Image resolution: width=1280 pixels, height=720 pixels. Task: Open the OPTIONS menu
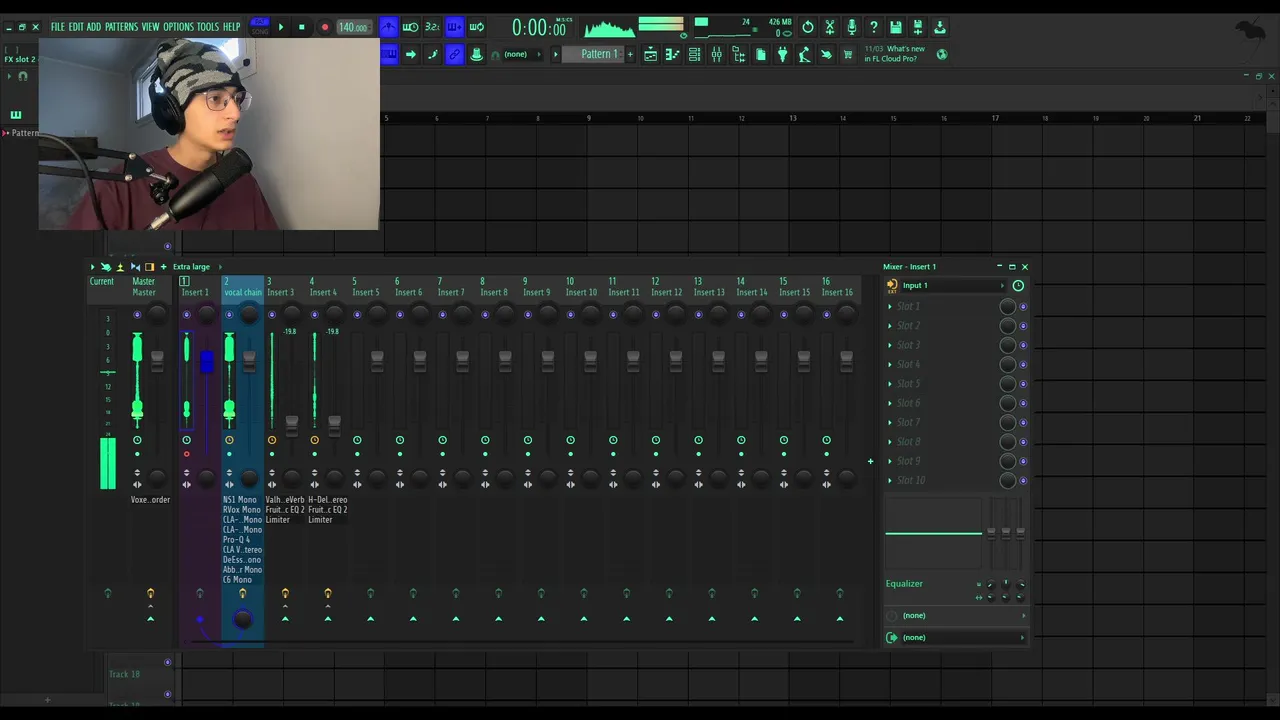(178, 27)
